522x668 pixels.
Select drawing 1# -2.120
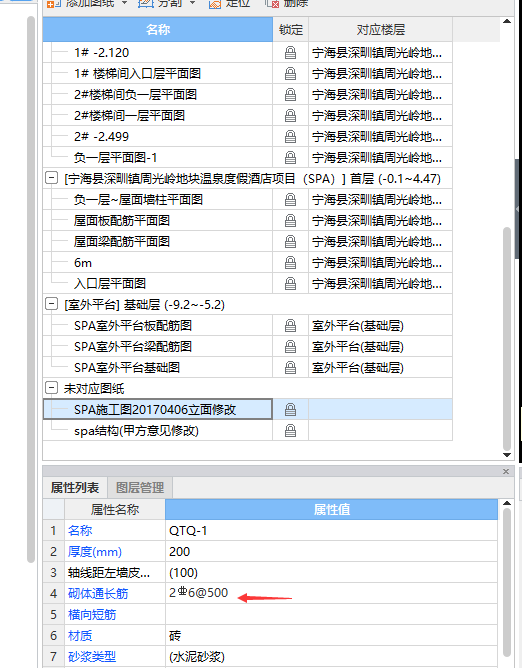click(101, 53)
